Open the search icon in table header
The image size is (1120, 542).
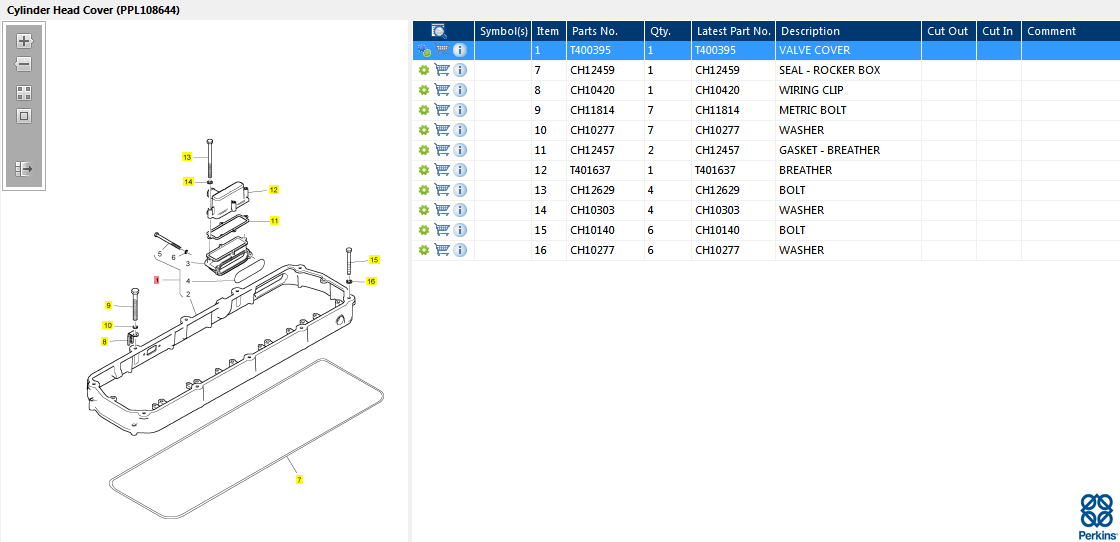tap(438, 31)
